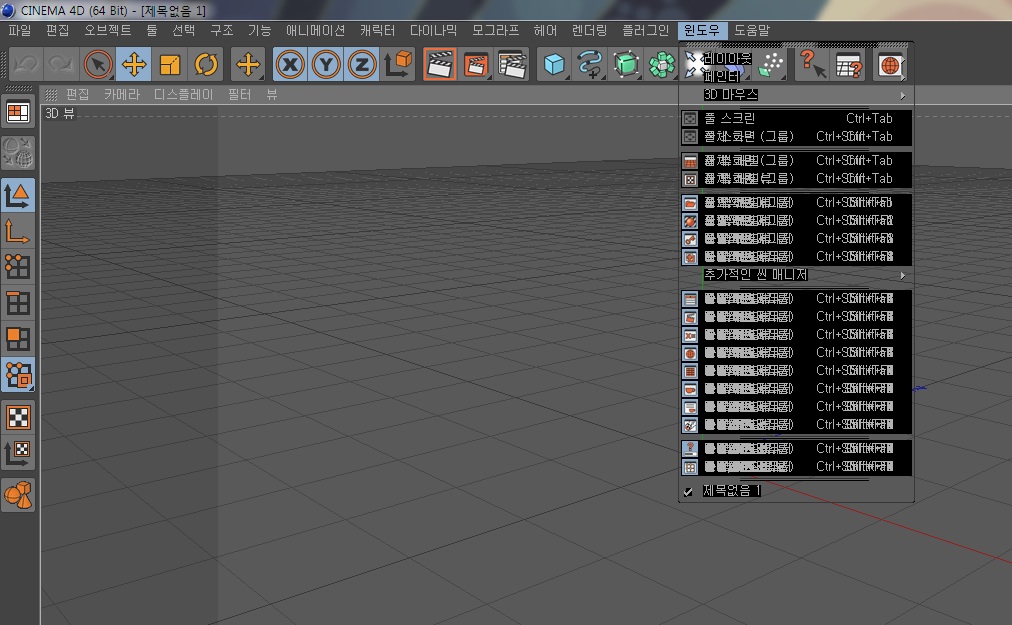Viewport: 1012px width, 625px height.
Task: Open the 모그라프 menu
Action: pos(495,30)
